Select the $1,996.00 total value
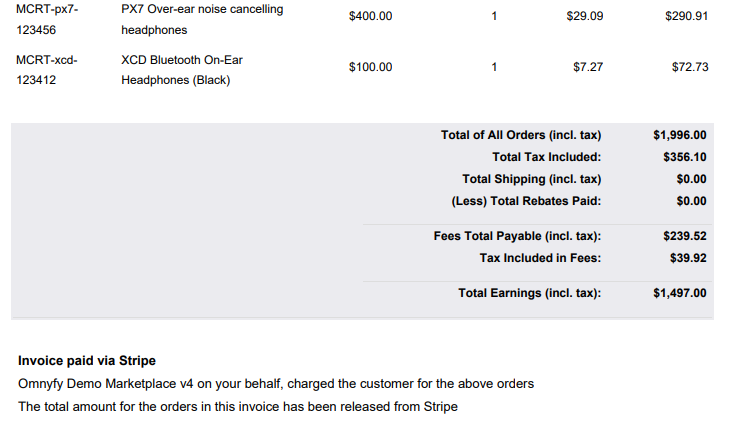731x429 pixels. coord(679,135)
